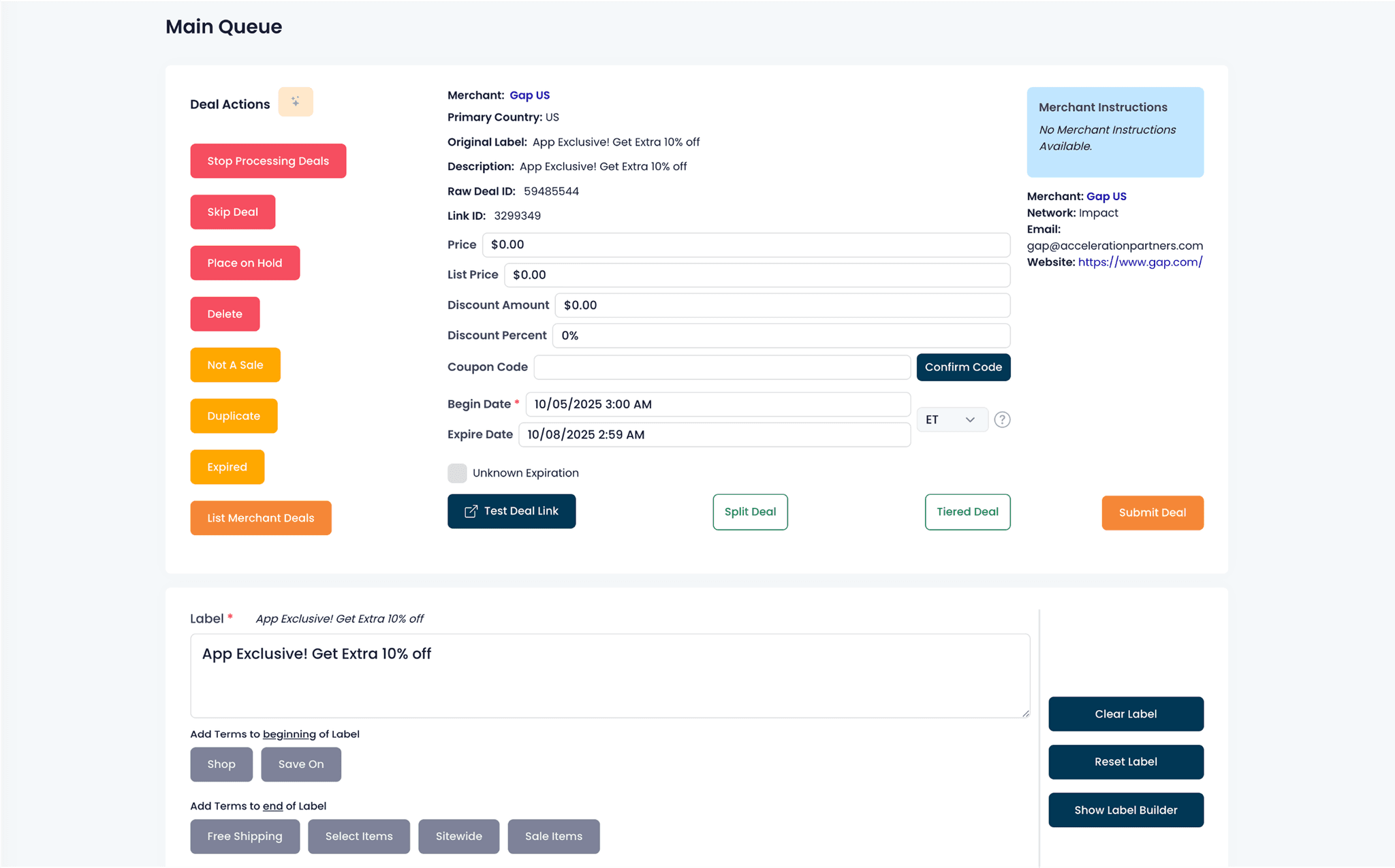Tick the Unknown Expiration checkbox

coord(457,473)
